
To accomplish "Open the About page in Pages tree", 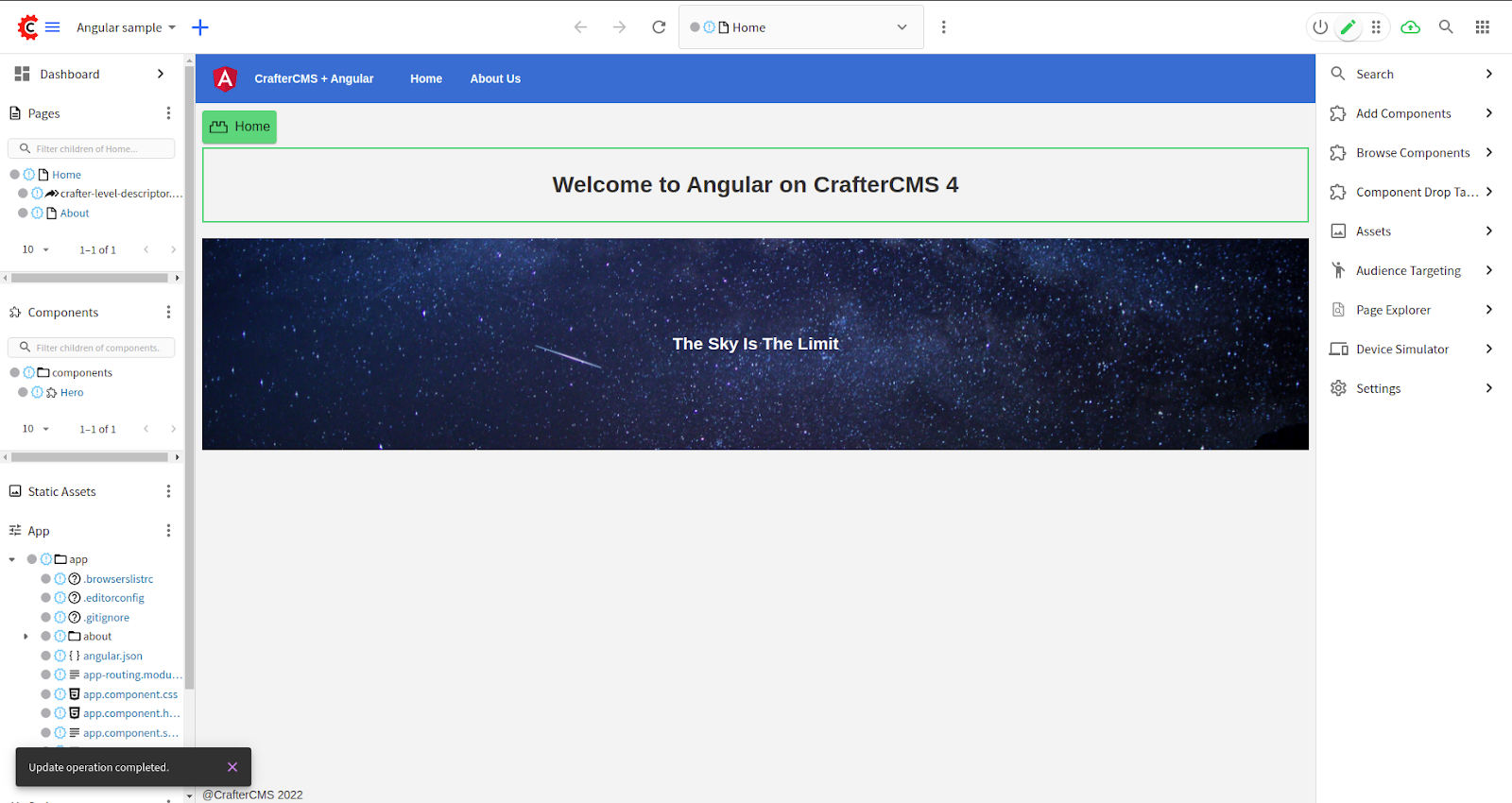I will tap(75, 214).
